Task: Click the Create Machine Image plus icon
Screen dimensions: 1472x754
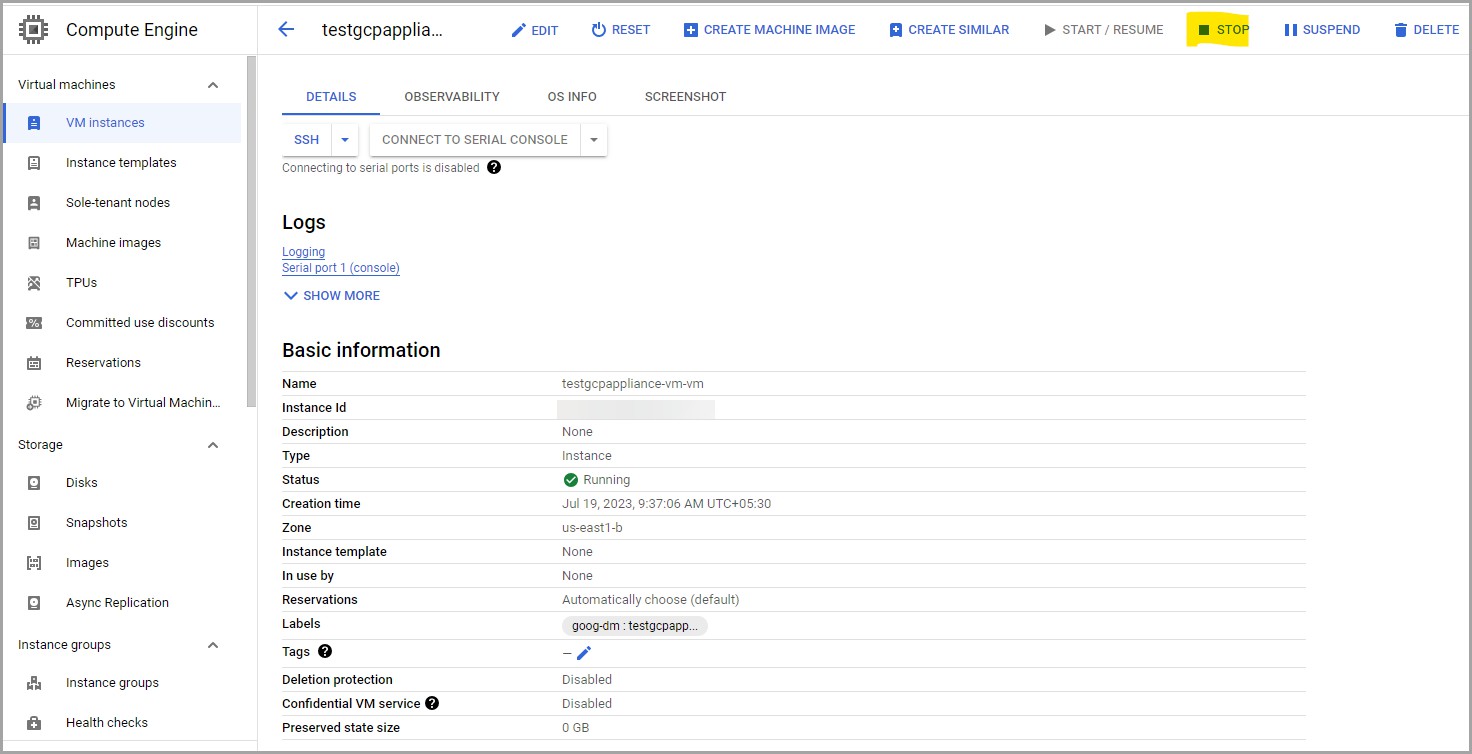Action: click(690, 30)
